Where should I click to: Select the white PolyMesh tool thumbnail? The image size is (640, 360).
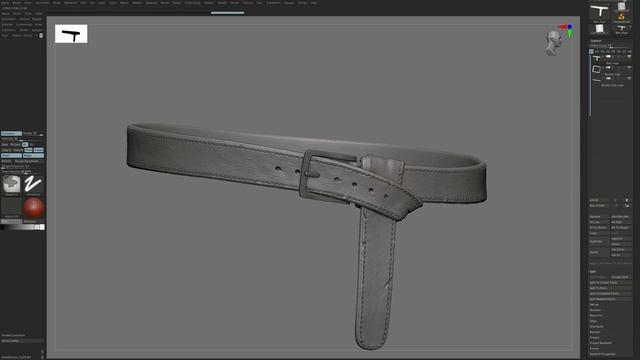[599, 29]
